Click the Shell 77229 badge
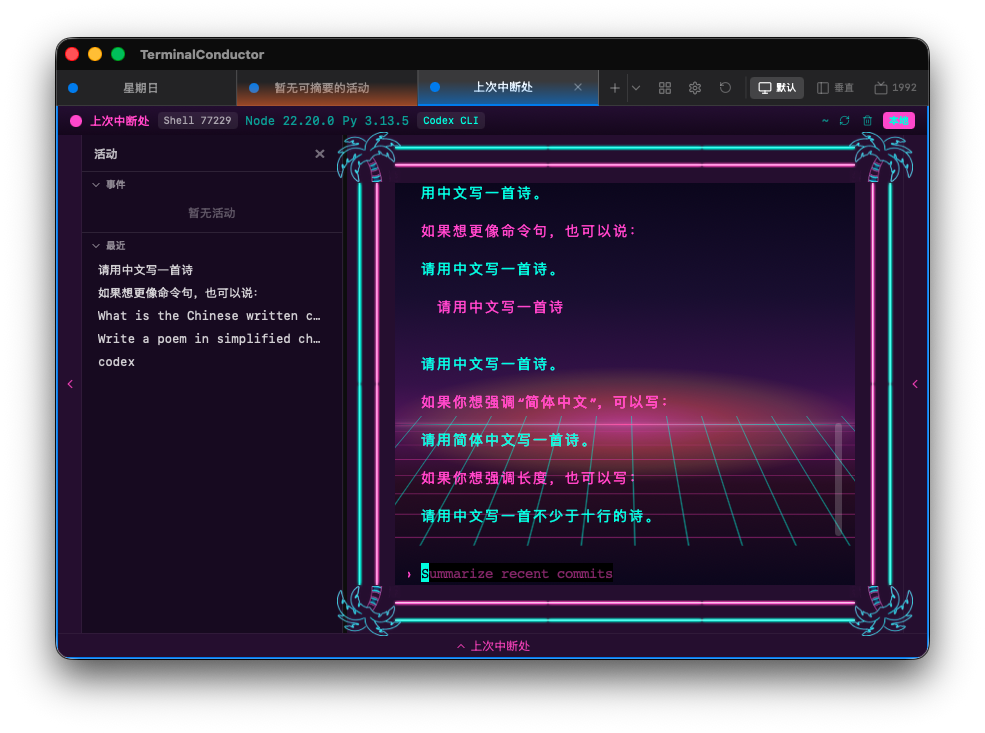This screenshot has height=733, width=985. [x=197, y=121]
